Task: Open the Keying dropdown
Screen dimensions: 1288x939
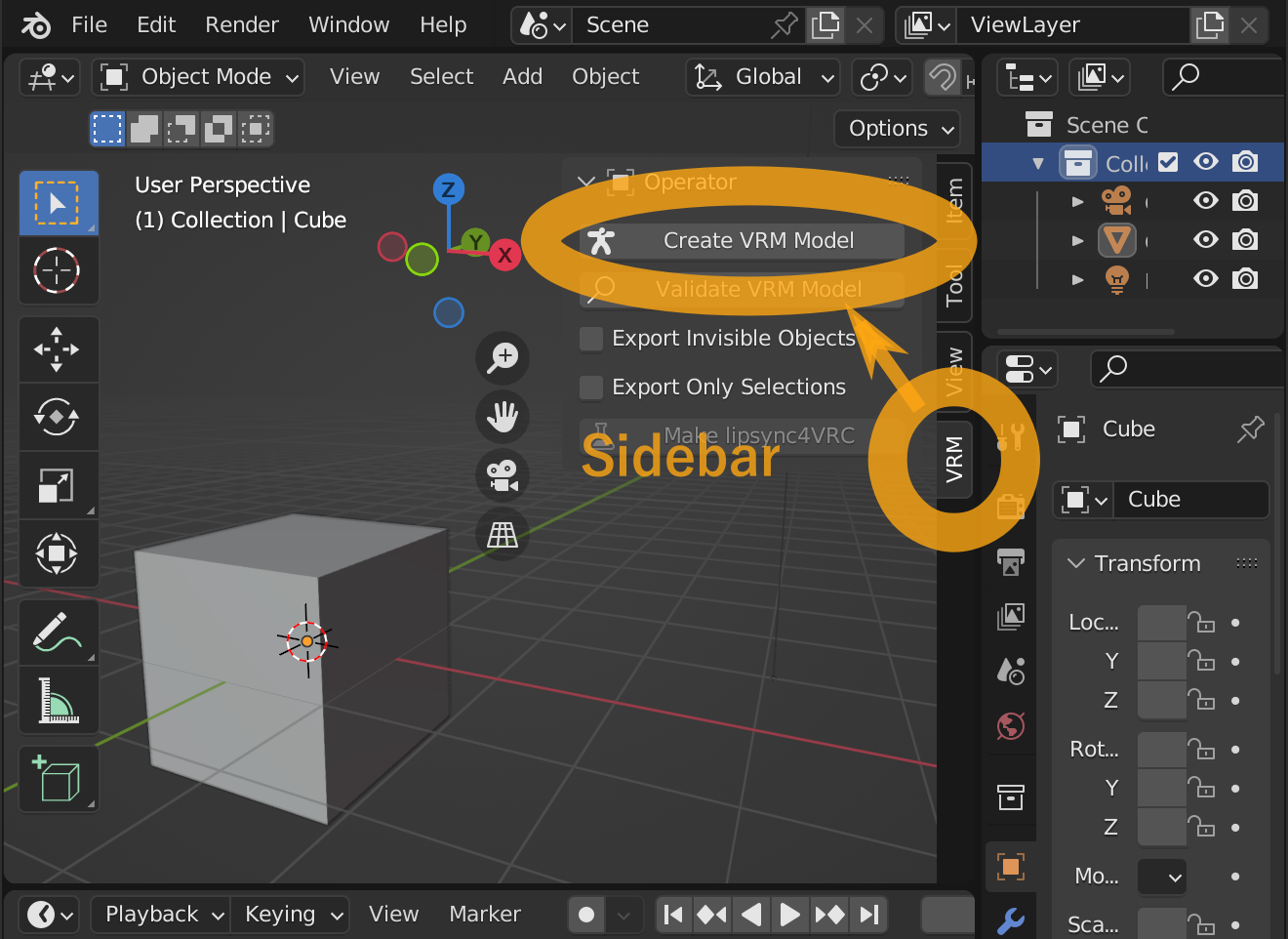Action: pyautogui.click(x=290, y=915)
